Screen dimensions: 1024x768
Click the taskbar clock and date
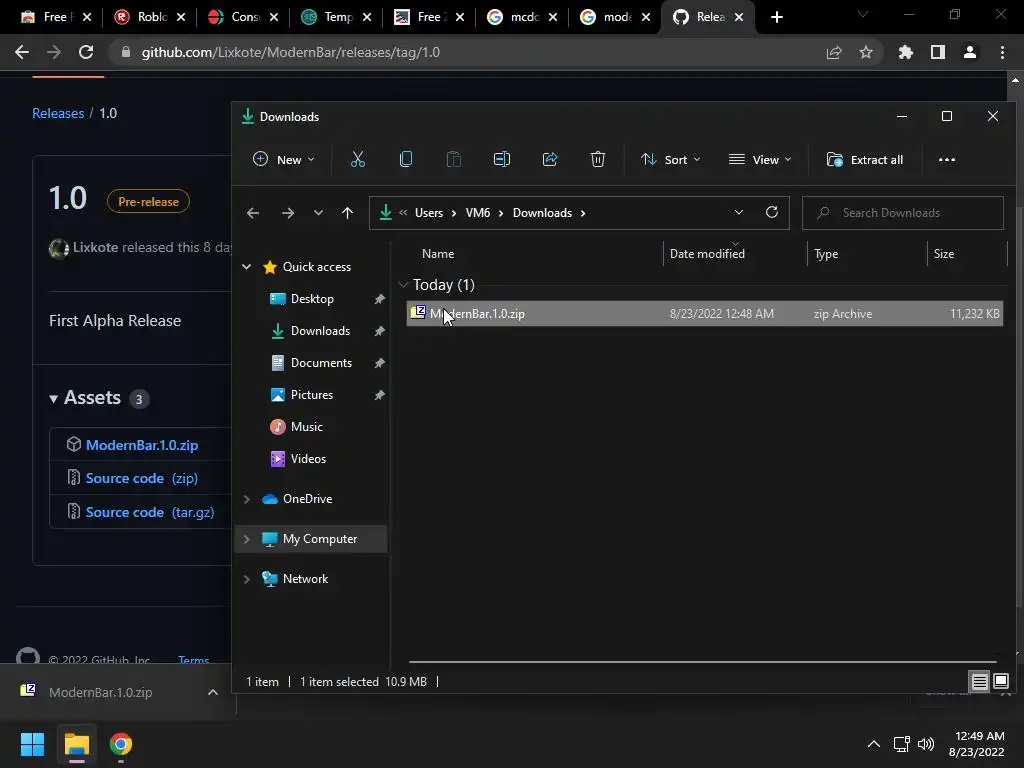[976, 744]
